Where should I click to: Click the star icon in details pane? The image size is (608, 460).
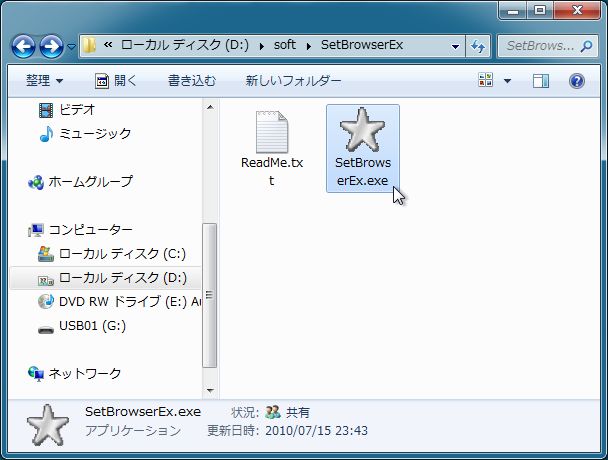[48, 425]
